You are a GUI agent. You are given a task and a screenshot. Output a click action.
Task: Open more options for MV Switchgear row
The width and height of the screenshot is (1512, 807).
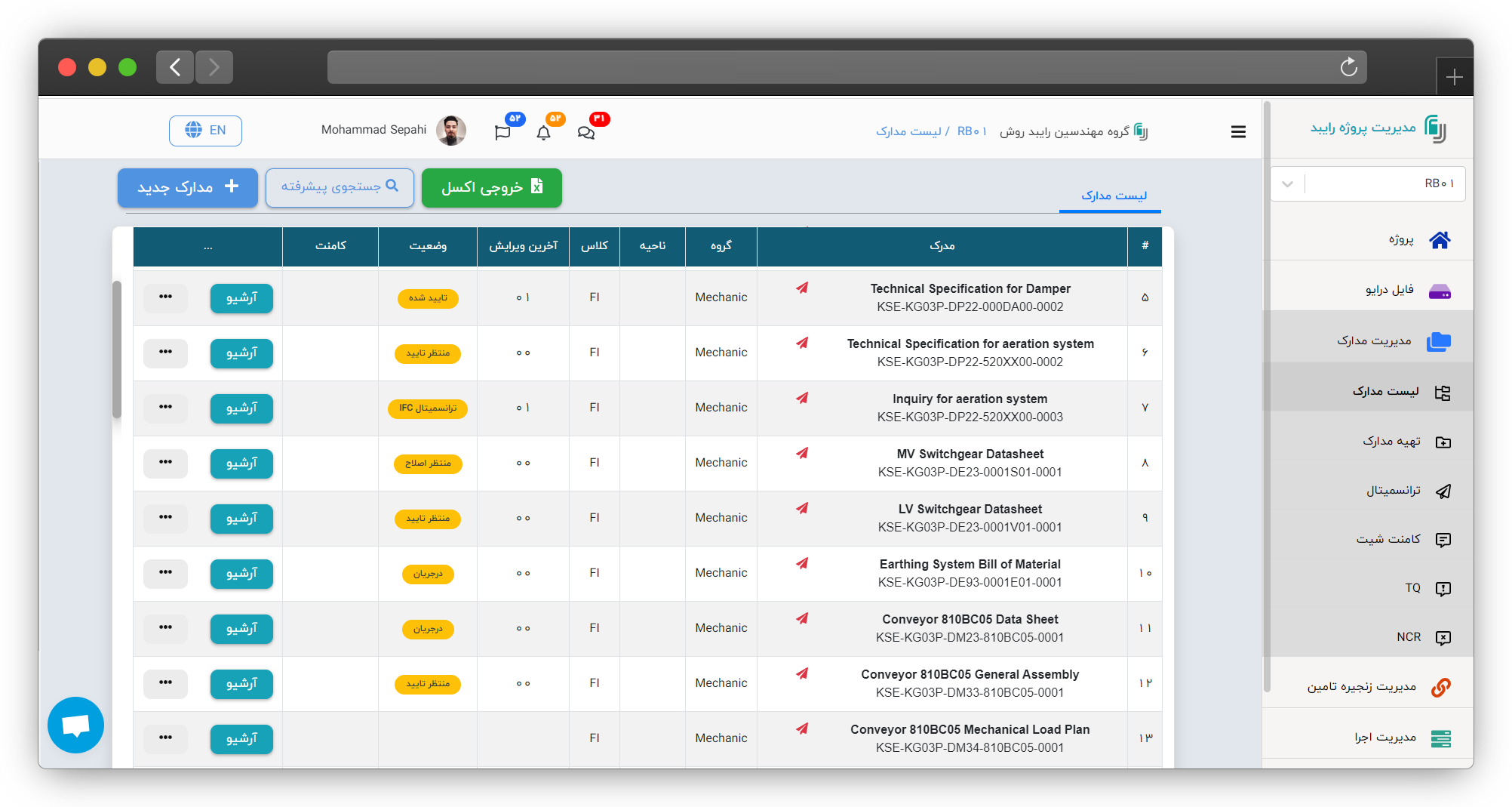(x=165, y=462)
